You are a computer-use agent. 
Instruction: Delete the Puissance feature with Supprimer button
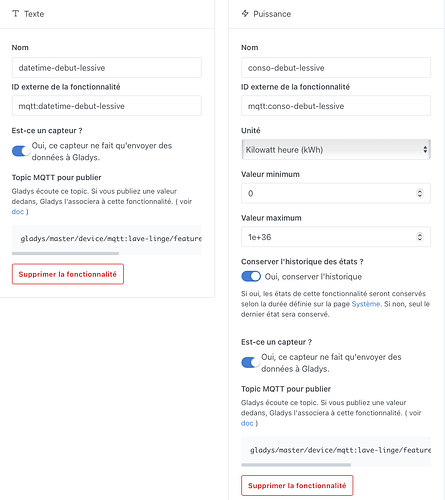point(297,485)
